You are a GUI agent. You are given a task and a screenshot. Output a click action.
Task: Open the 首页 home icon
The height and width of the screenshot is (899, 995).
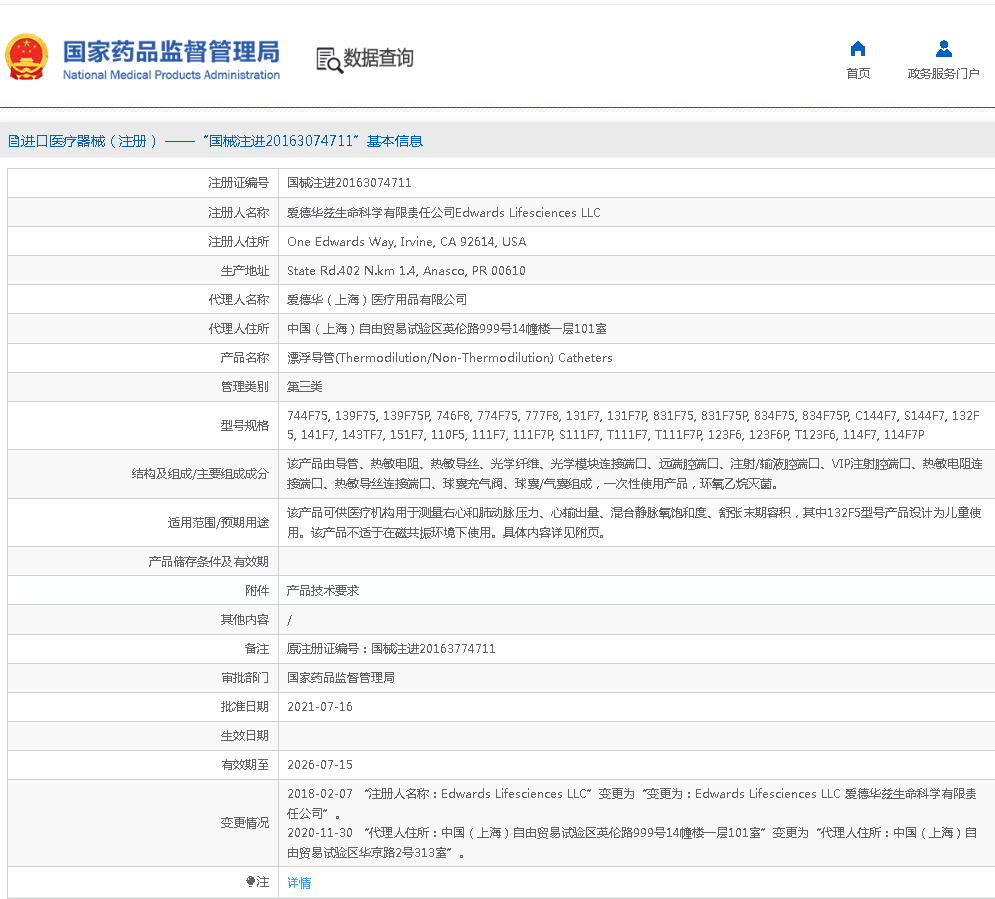coord(858,49)
